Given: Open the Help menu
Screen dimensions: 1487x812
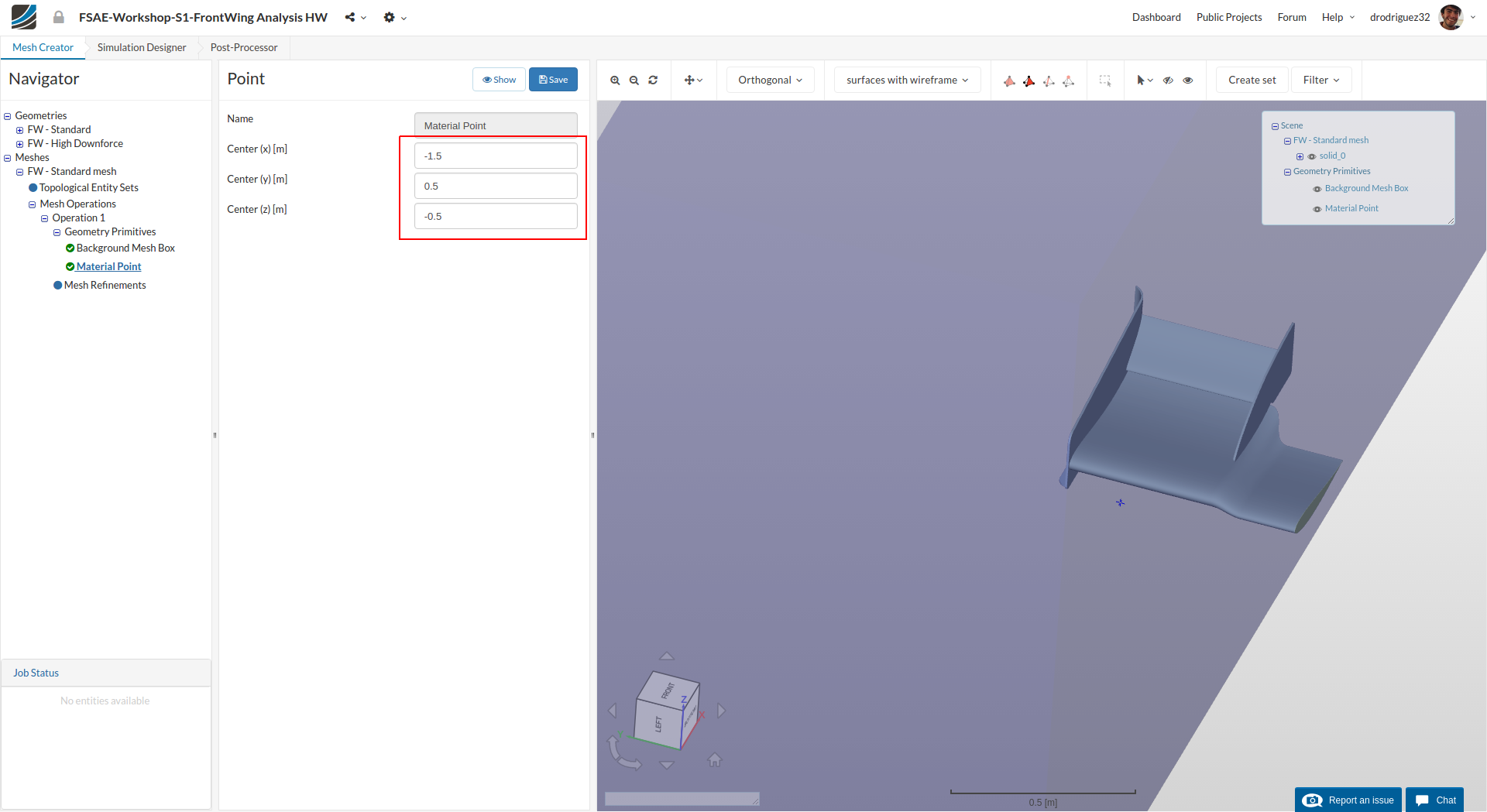Looking at the screenshot, I should pyautogui.click(x=1338, y=17).
